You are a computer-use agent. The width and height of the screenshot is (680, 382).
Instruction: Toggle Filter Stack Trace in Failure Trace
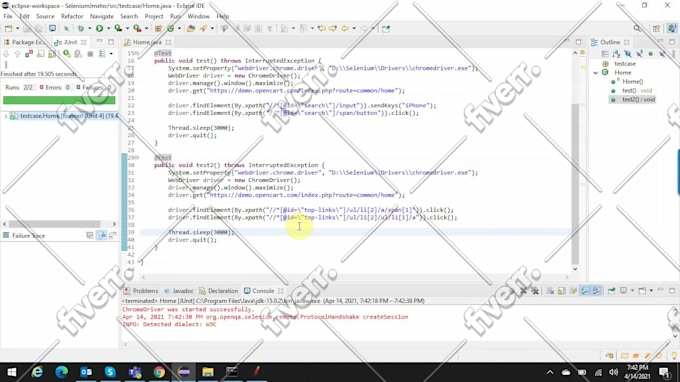pyautogui.click(x=101, y=235)
